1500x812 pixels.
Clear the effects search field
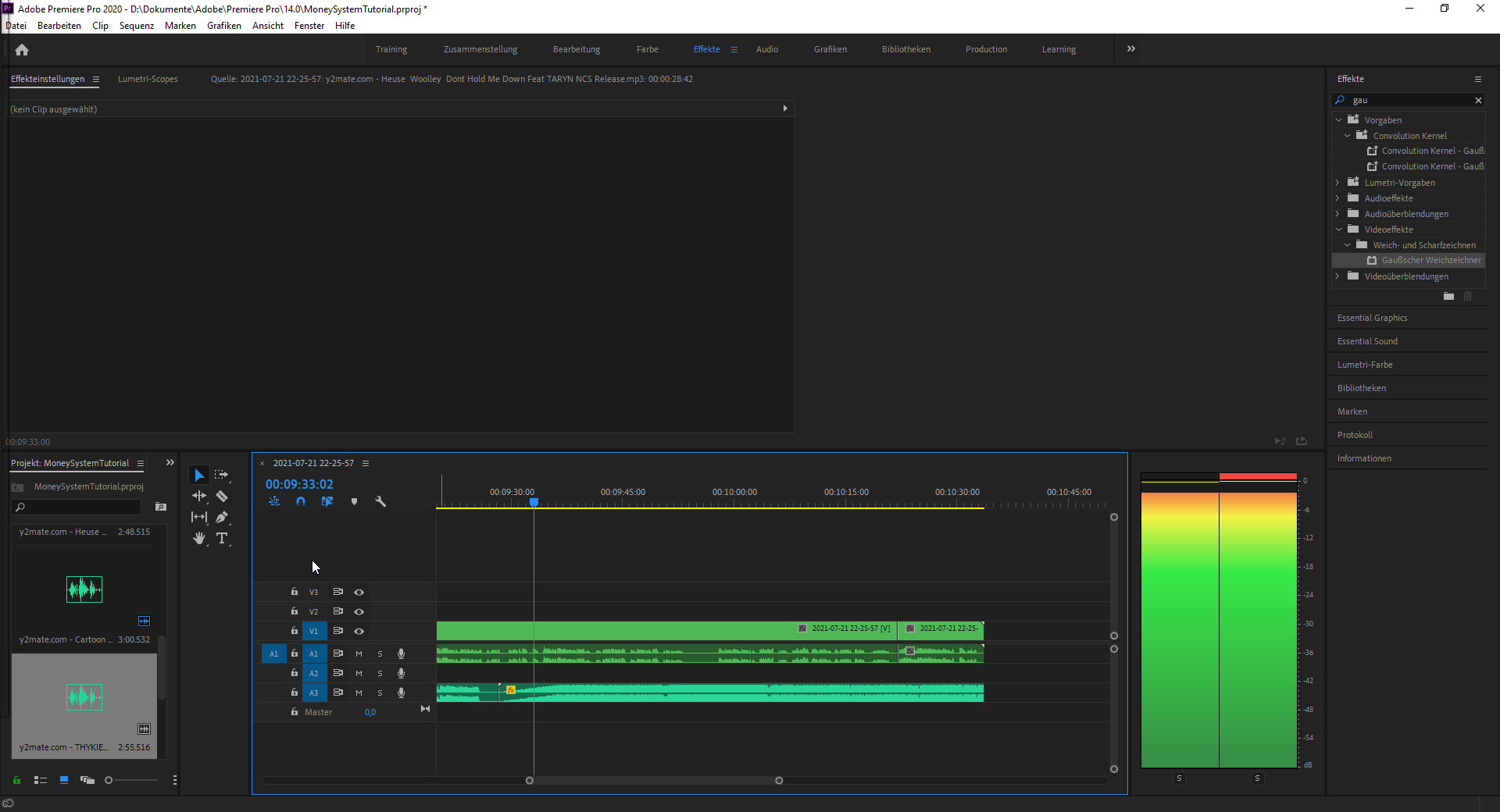1477,100
